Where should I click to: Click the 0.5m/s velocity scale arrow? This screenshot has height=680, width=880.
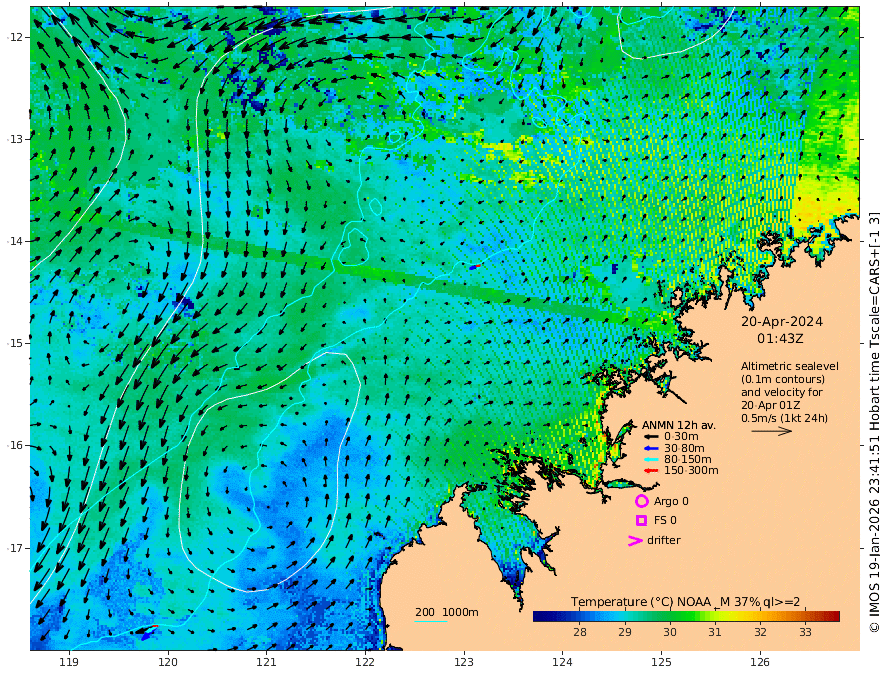[772, 431]
